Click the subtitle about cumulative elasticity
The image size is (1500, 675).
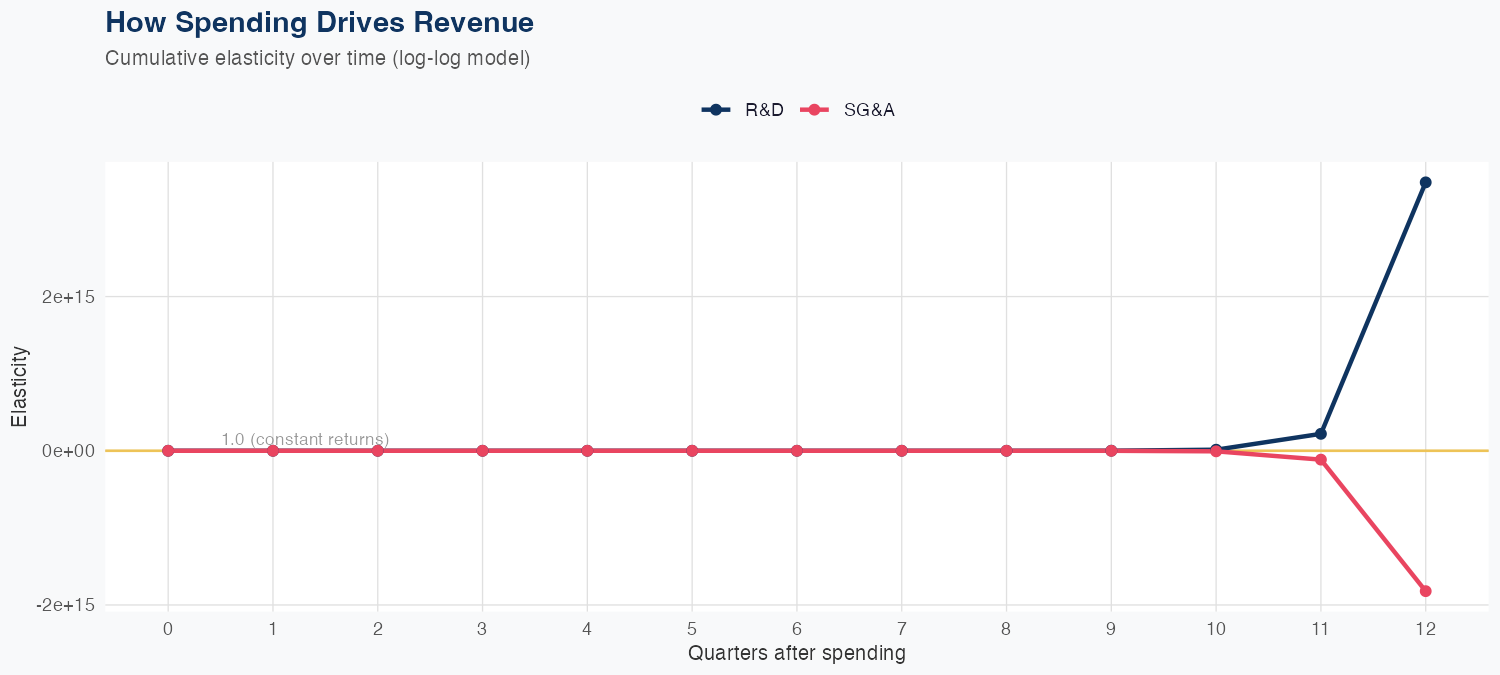(x=317, y=58)
